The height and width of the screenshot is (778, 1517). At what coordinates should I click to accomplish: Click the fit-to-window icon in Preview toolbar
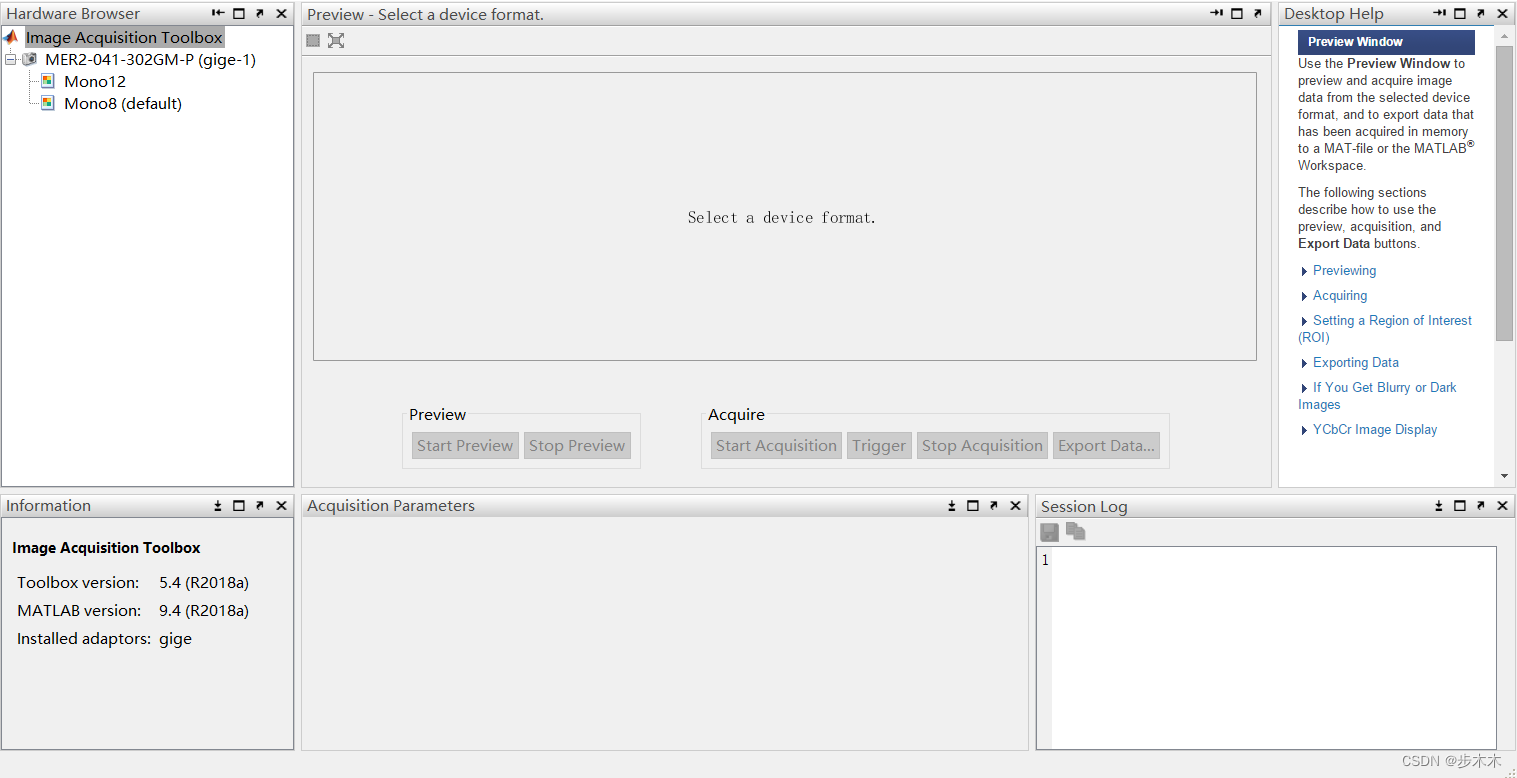tap(336, 40)
